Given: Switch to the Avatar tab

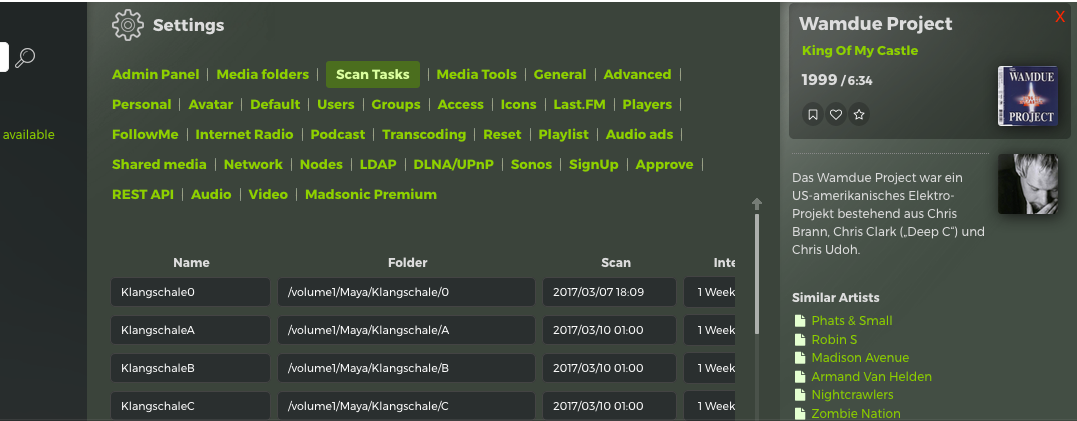Looking at the screenshot, I should [x=211, y=104].
